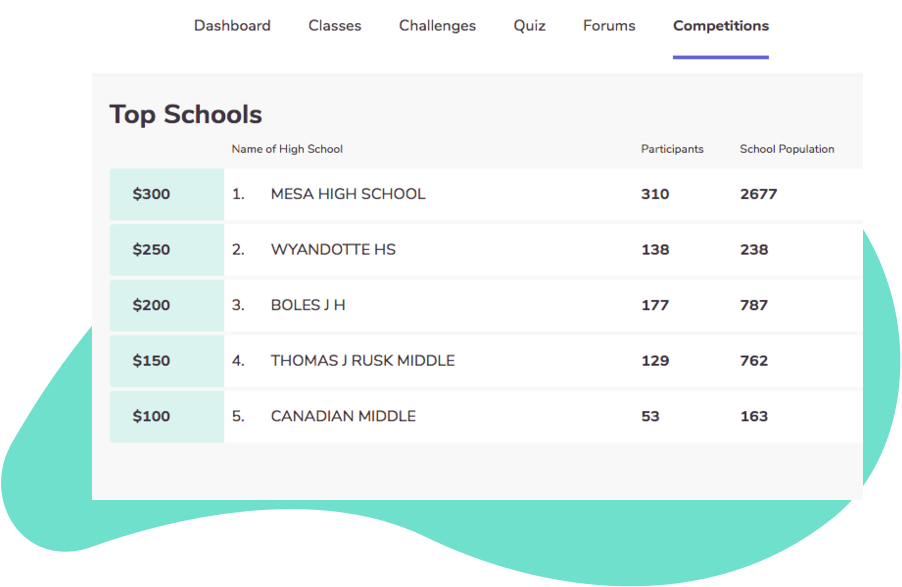Click the $150 prize badge
The width and height of the screenshot is (902, 587).
[x=152, y=361]
